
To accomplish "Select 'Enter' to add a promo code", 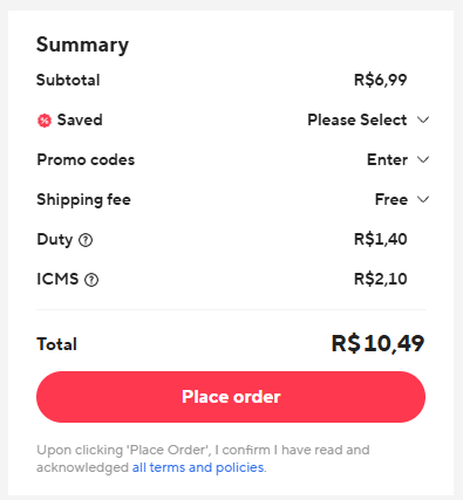I will tap(387, 160).
